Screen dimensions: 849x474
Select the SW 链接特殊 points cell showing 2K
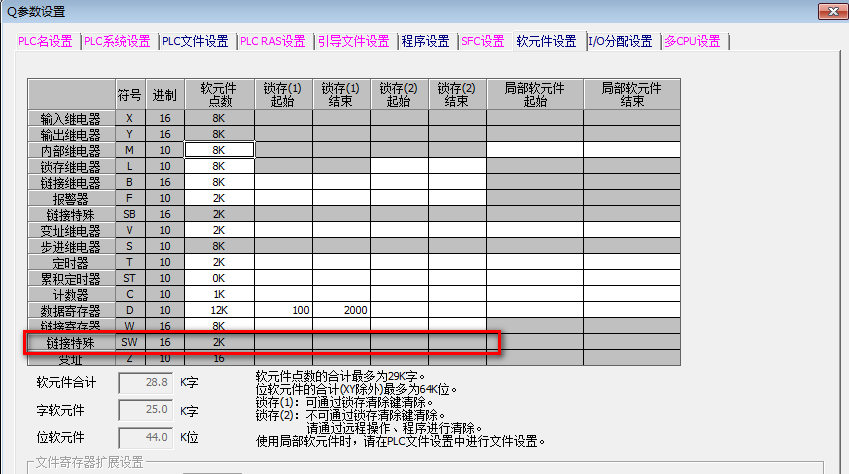coord(219,342)
